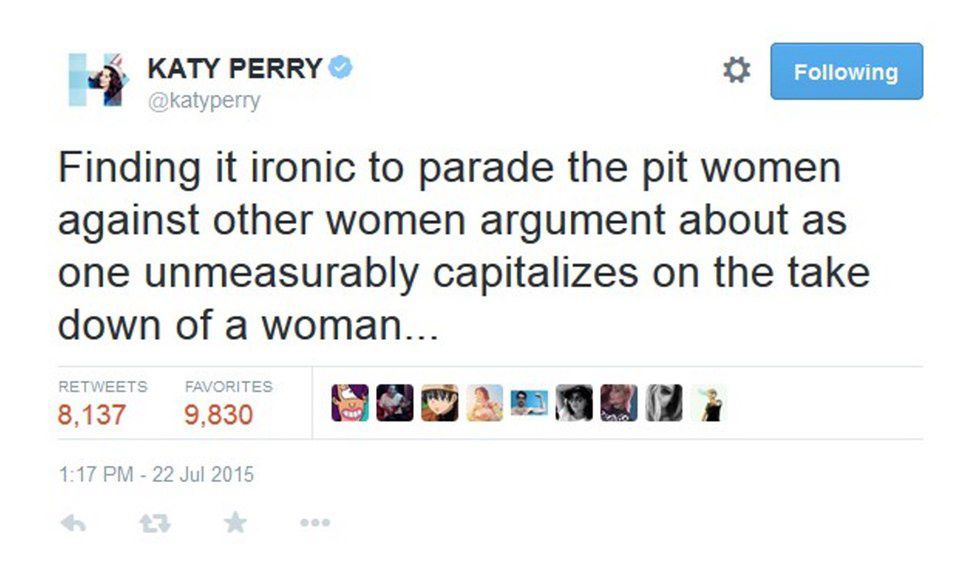Click the purple cartoon grin avatar
This screenshot has width=980, height=580.
[x=349, y=402]
